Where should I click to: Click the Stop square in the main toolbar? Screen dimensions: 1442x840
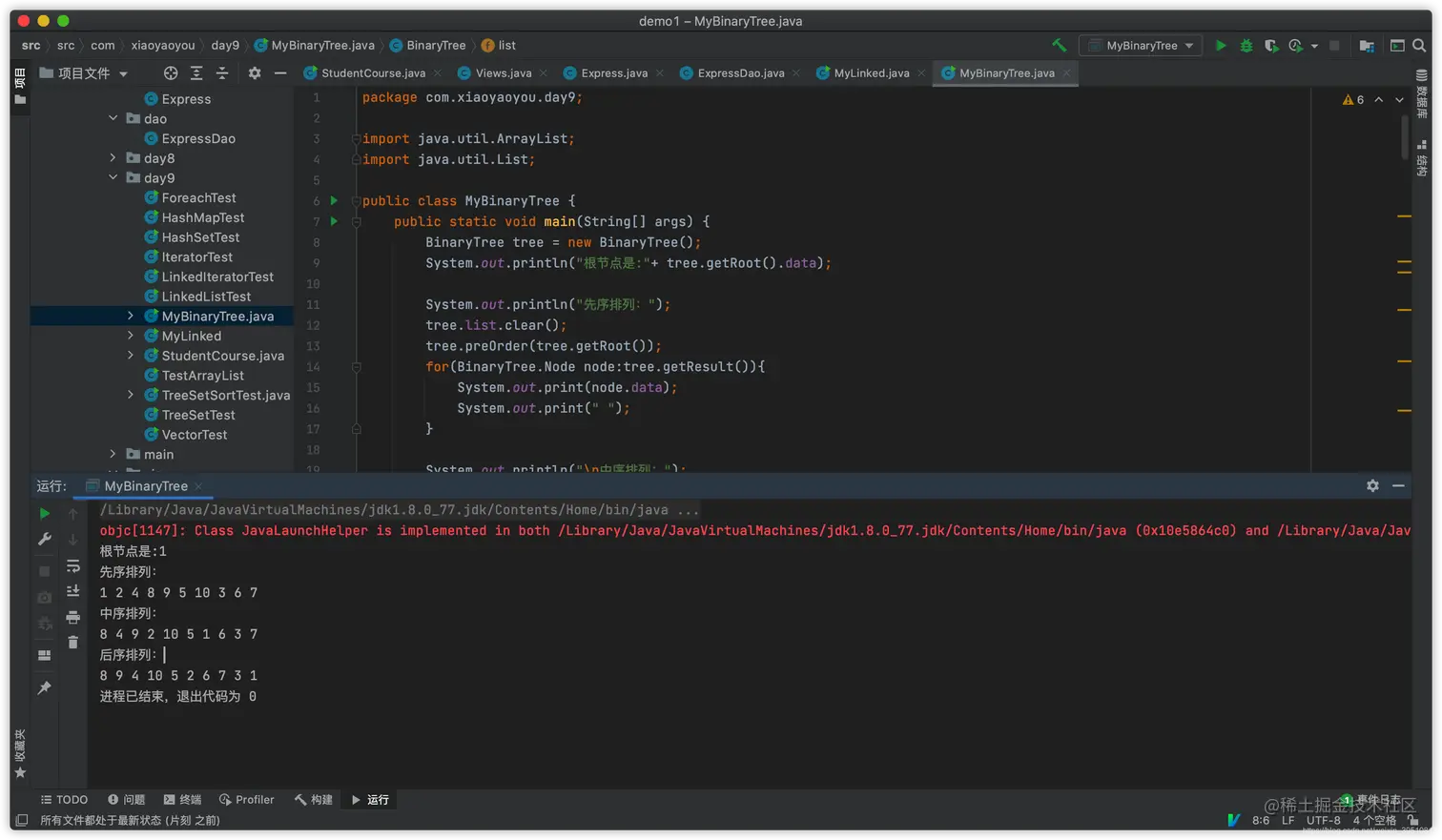1335,45
